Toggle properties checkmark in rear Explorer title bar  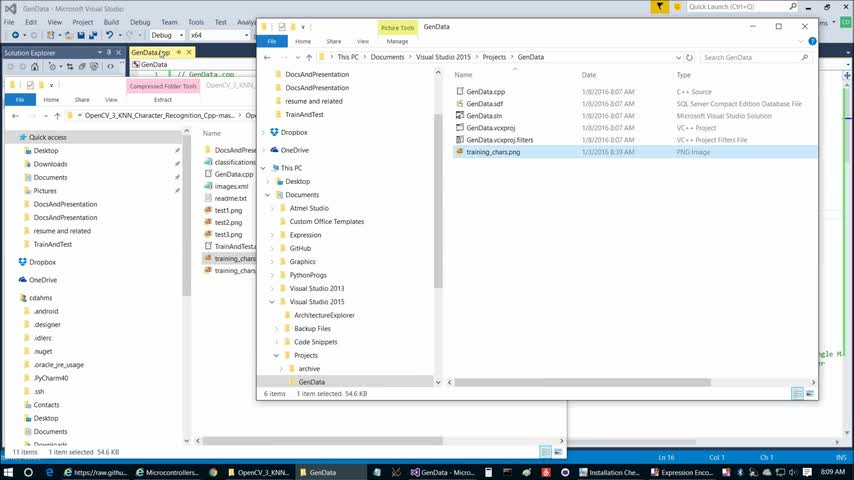(x=30, y=85)
